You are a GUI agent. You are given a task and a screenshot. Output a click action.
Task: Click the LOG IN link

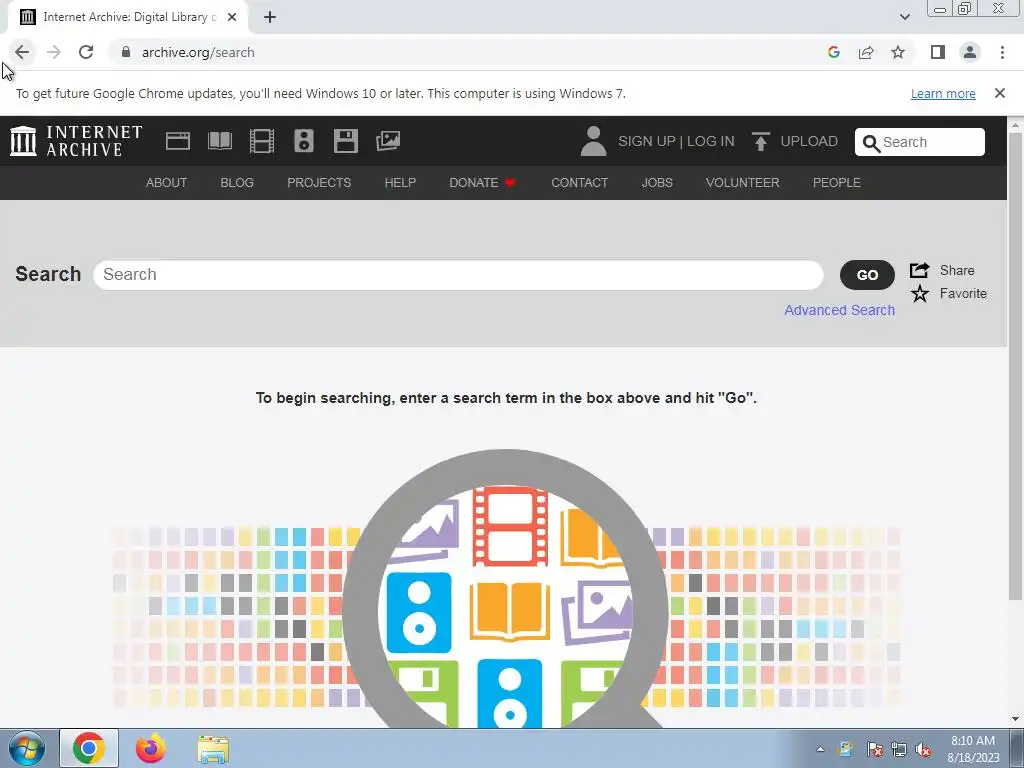[711, 141]
